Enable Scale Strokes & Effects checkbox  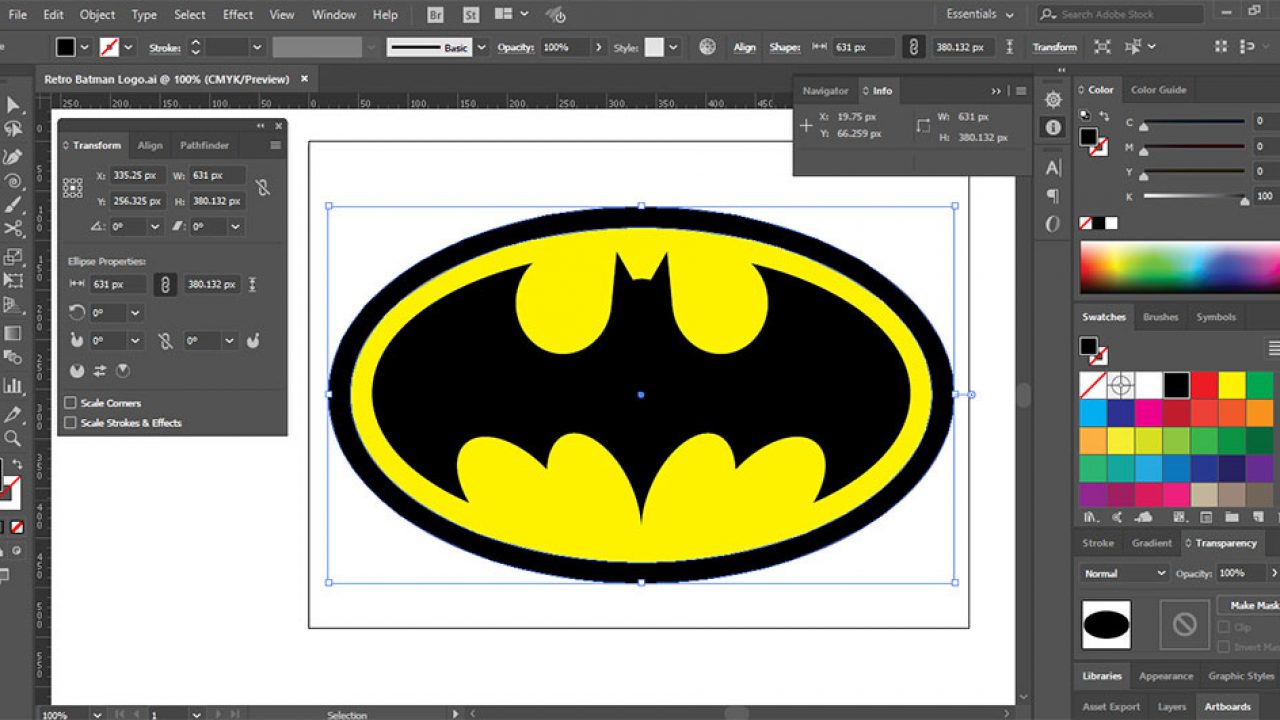click(x=71, y=423)
